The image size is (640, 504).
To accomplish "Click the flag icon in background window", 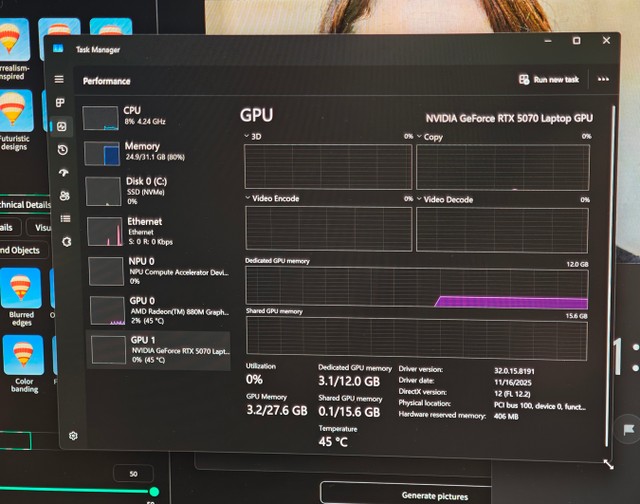I will pos(629,429).
